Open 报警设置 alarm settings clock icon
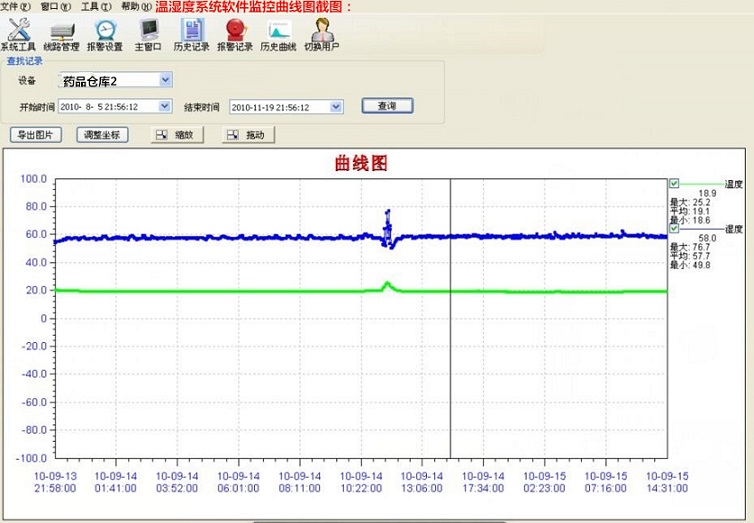The height and width of the screenshot is (523, 754). [105, 35]
